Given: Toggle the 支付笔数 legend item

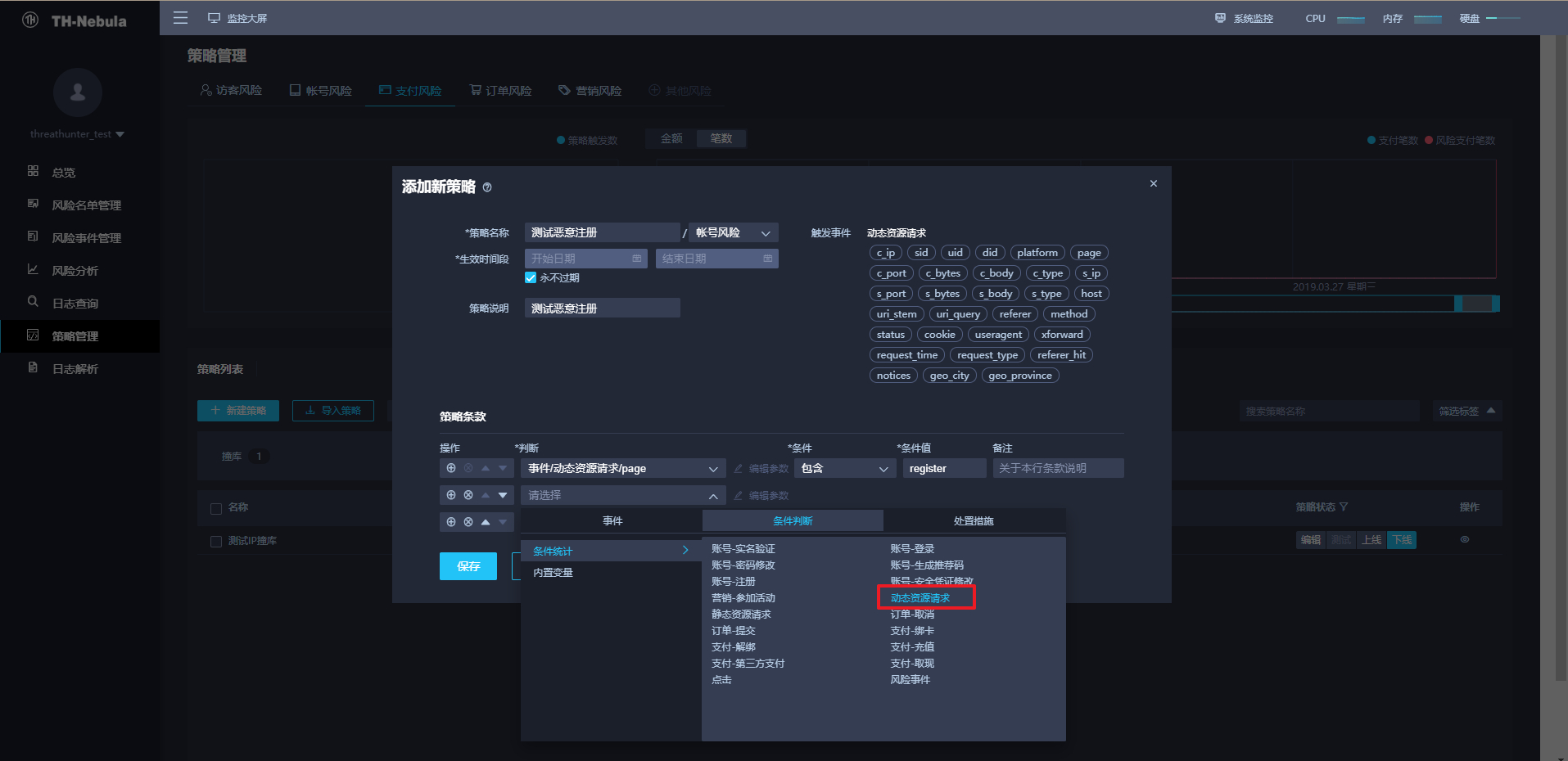Looking at the screenshot, I should coord(1393,141).
